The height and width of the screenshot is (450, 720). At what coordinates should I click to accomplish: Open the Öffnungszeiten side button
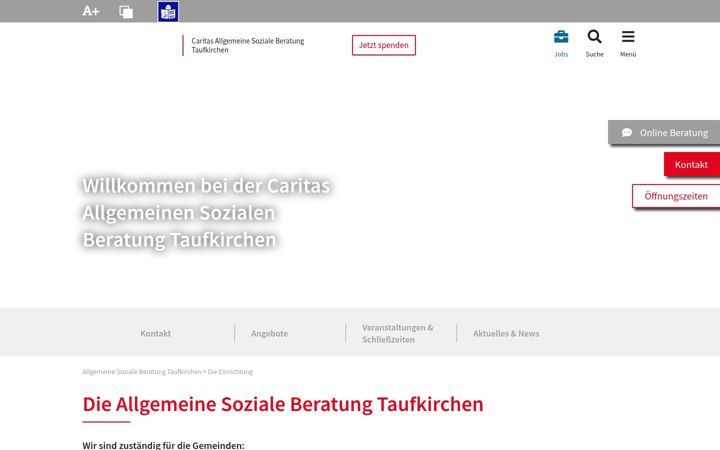[x=676, y=196]
